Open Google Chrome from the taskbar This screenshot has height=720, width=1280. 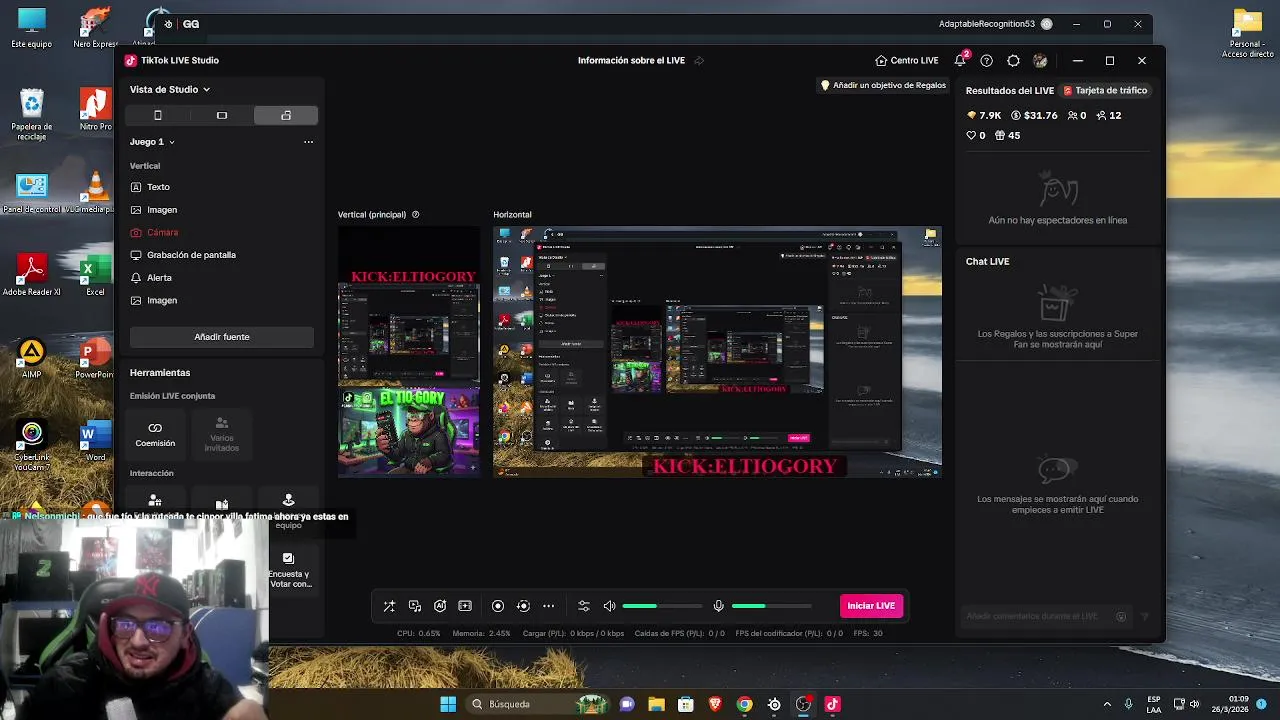coord(744,704)
